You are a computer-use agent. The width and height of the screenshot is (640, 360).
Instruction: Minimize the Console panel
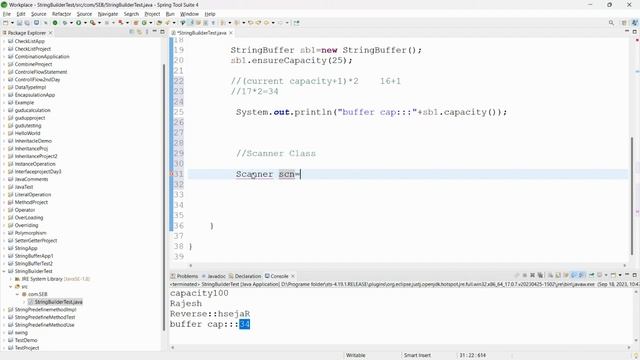point(627,275)
